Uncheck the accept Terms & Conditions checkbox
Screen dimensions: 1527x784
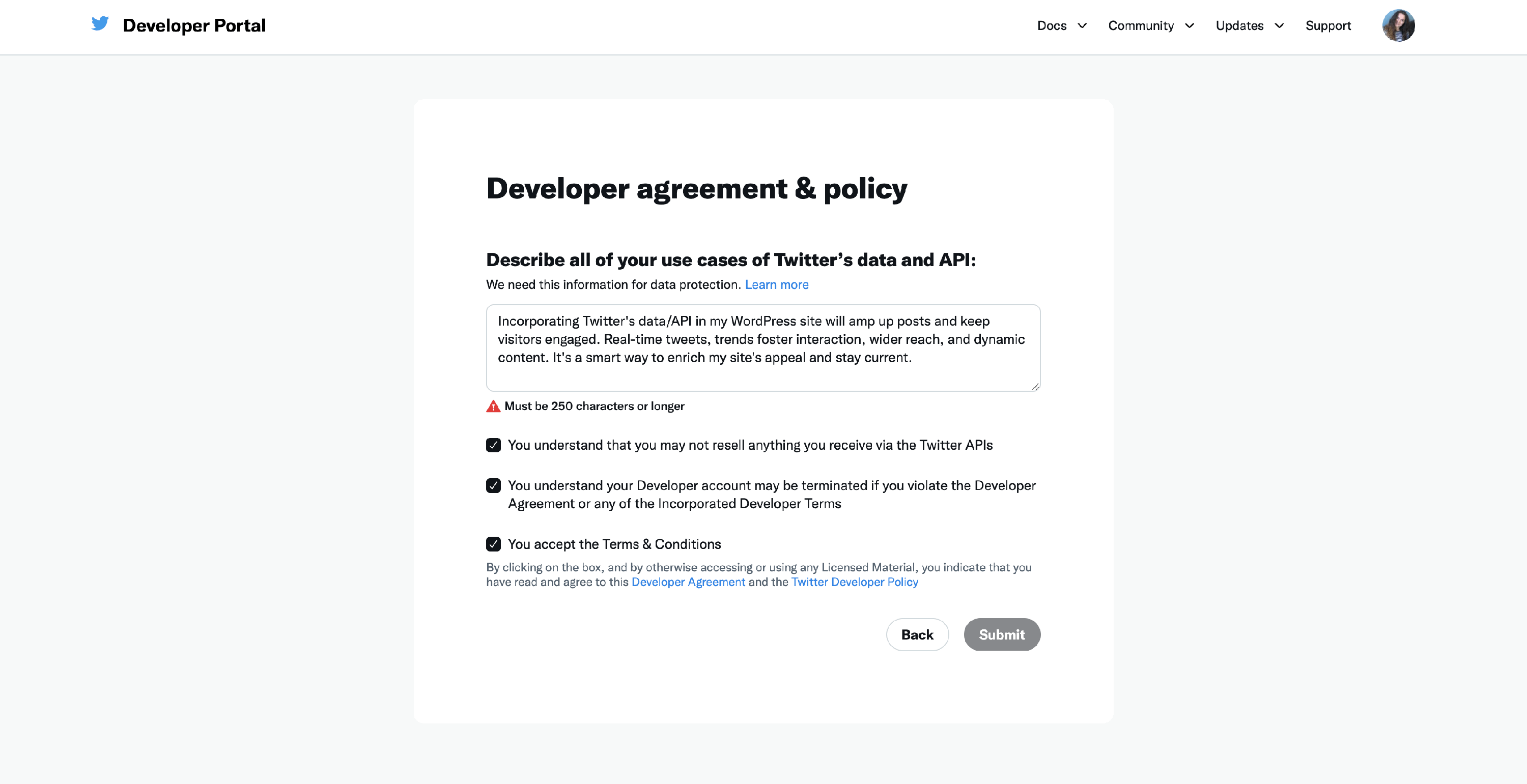click(493, 544)
